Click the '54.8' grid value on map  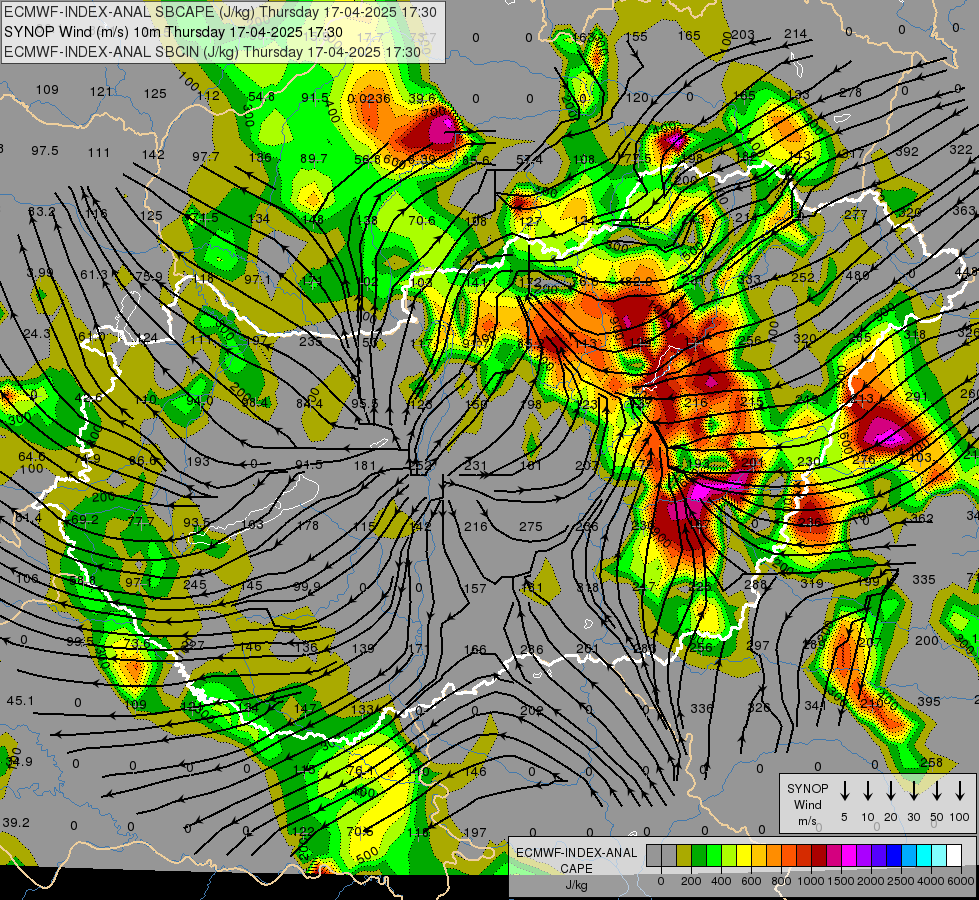262,97
